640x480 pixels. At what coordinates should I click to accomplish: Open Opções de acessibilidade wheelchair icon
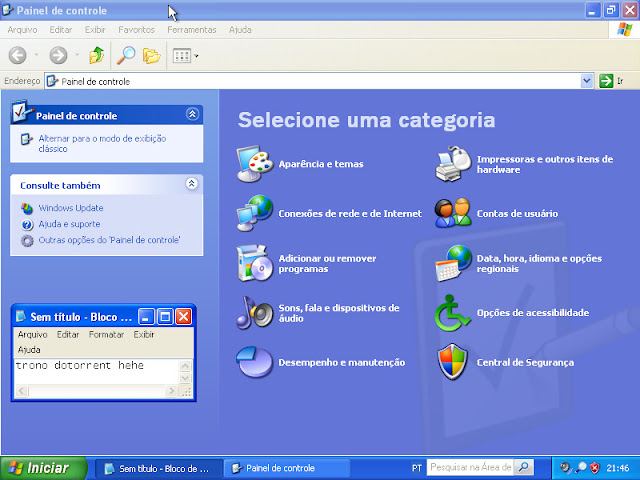pyautogui.click(x=452, y=313)
